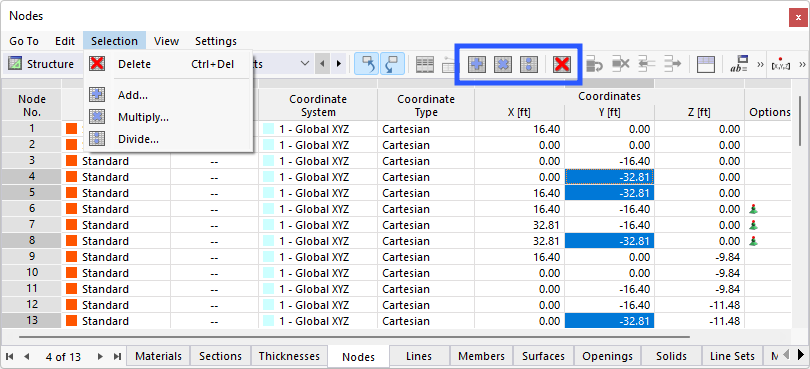Go to next table in bottom navigator
This screenshot has width=810, height=369.
click(100, 357)
